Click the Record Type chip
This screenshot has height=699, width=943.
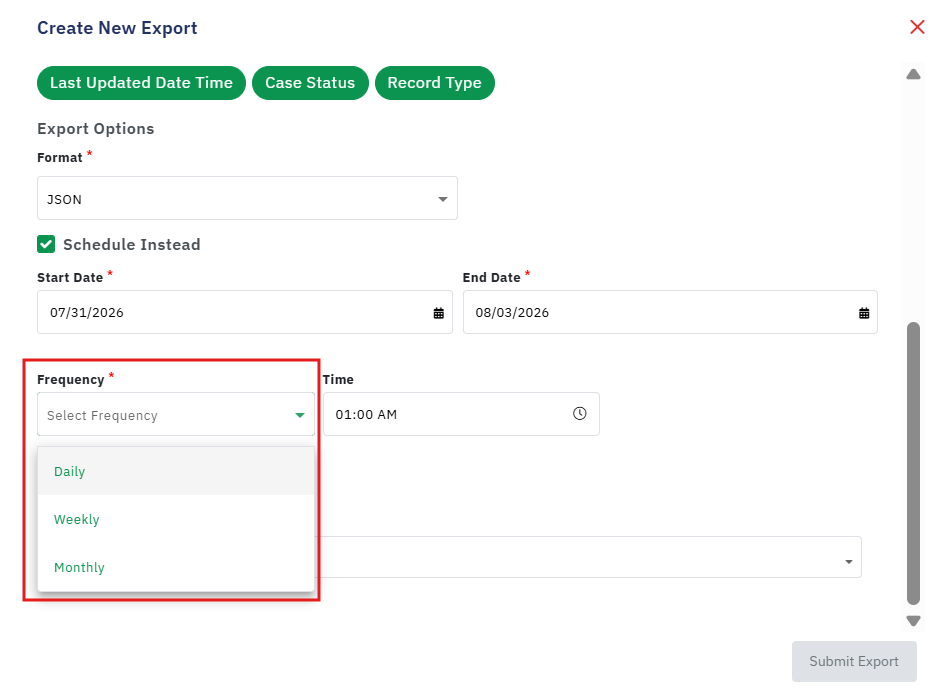pos(434,83)
